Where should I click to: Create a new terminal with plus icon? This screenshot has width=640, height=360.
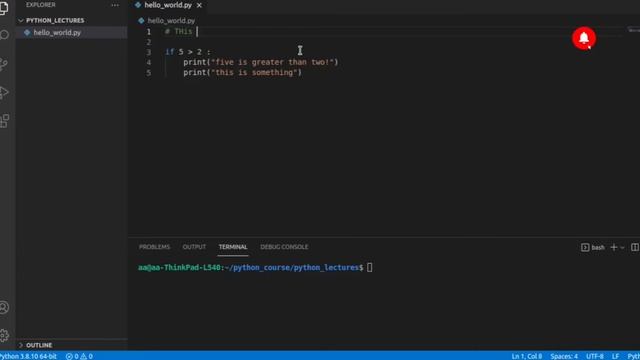(613, 247)
